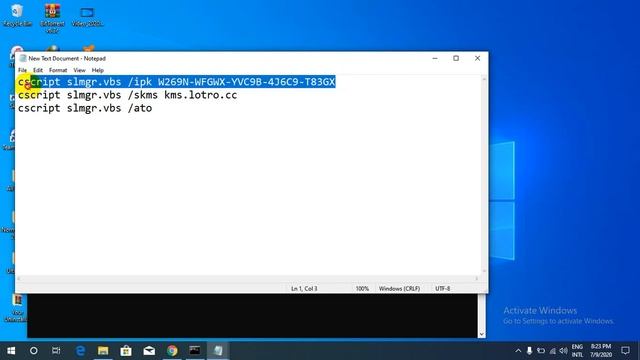Expand the hidden system tray icons chevron
This screenshot has width=640, height=360.
coord(518,351)
